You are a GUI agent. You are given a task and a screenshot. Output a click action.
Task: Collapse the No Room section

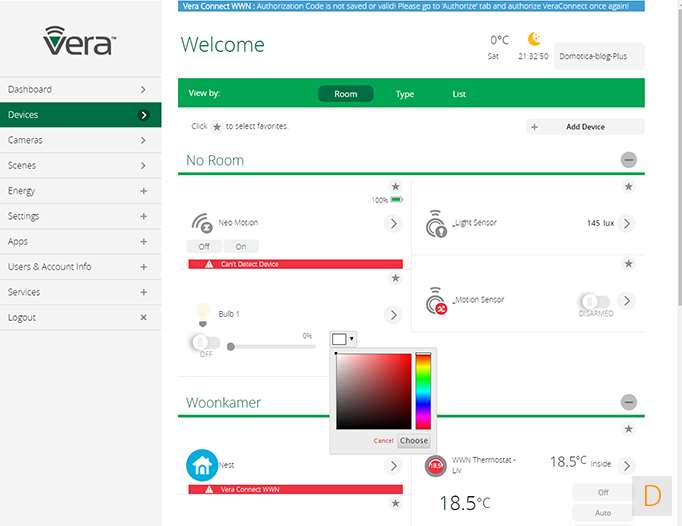pos(628,160)
